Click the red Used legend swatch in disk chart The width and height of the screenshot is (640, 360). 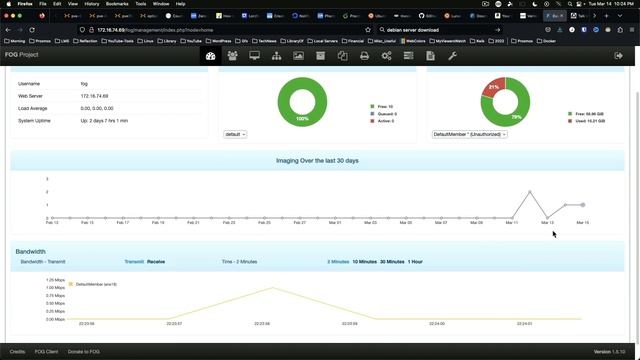click(570, 121)
